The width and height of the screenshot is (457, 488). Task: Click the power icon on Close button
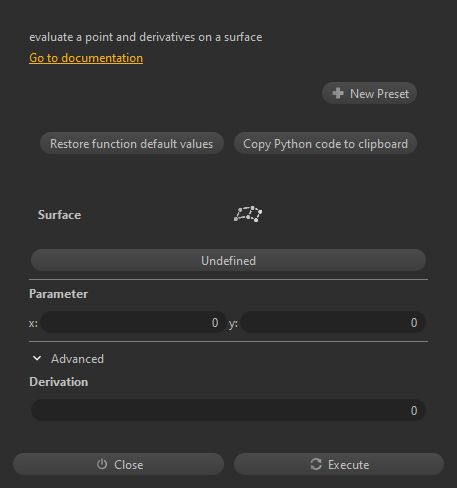coord(102,464)
